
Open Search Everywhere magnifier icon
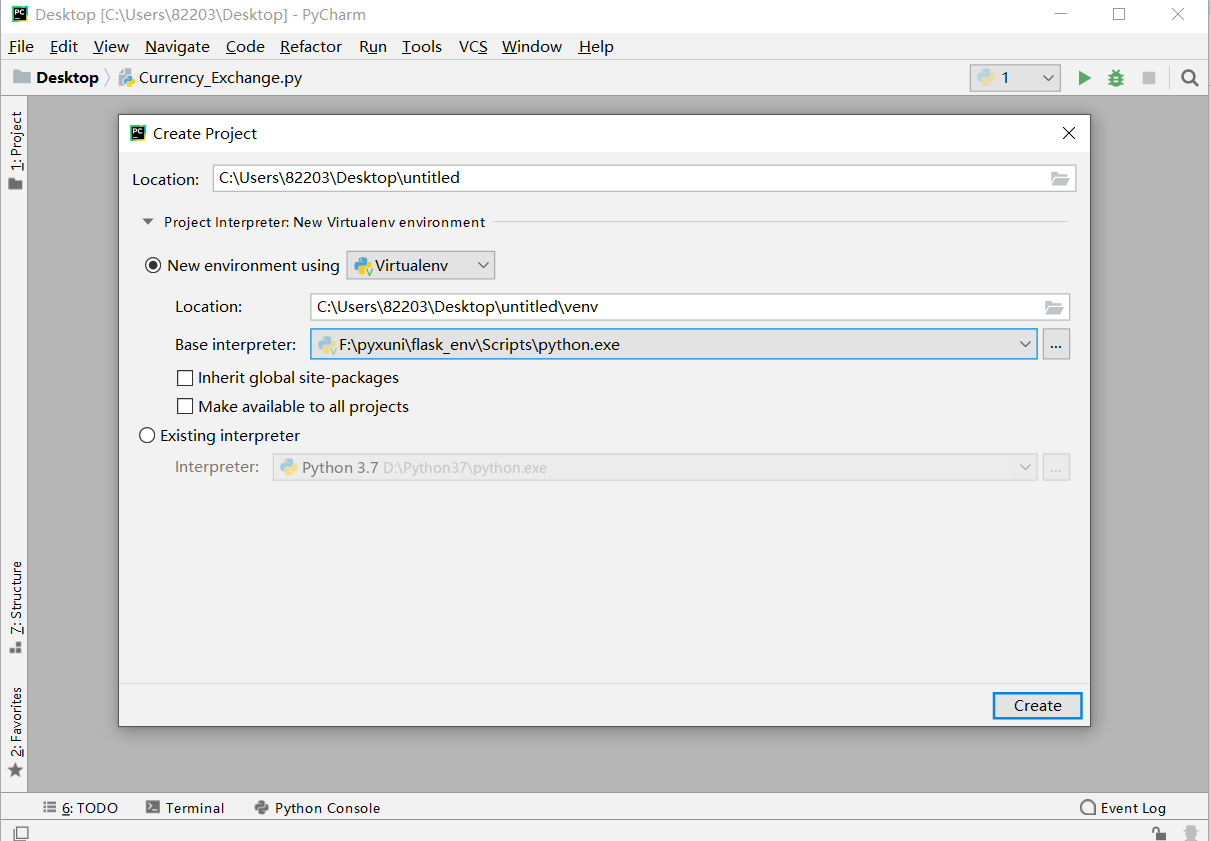point(1189,78)
